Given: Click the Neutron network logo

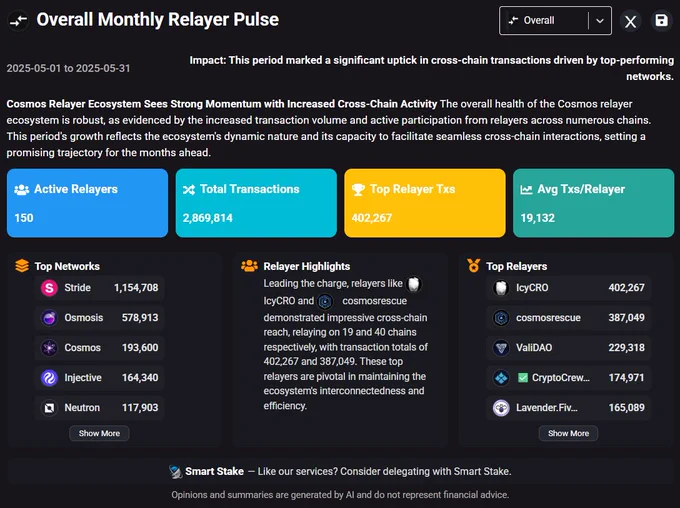Looking at the screenshot, I should coord(49,408).
